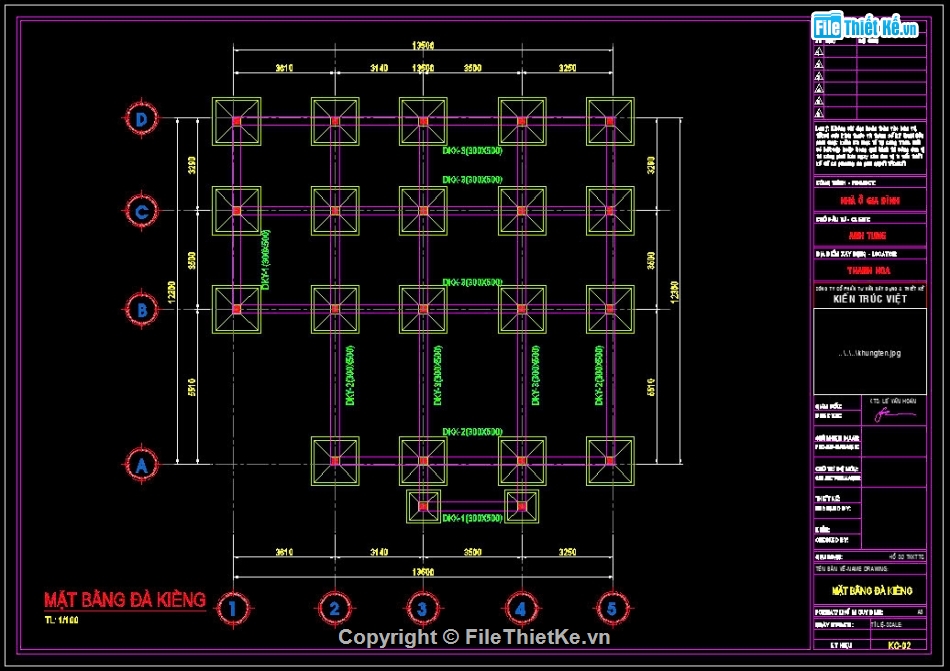Select the "5910" dimension right of the plan
The height and width of the screenshot is (671, 950).
coord(651,387)
